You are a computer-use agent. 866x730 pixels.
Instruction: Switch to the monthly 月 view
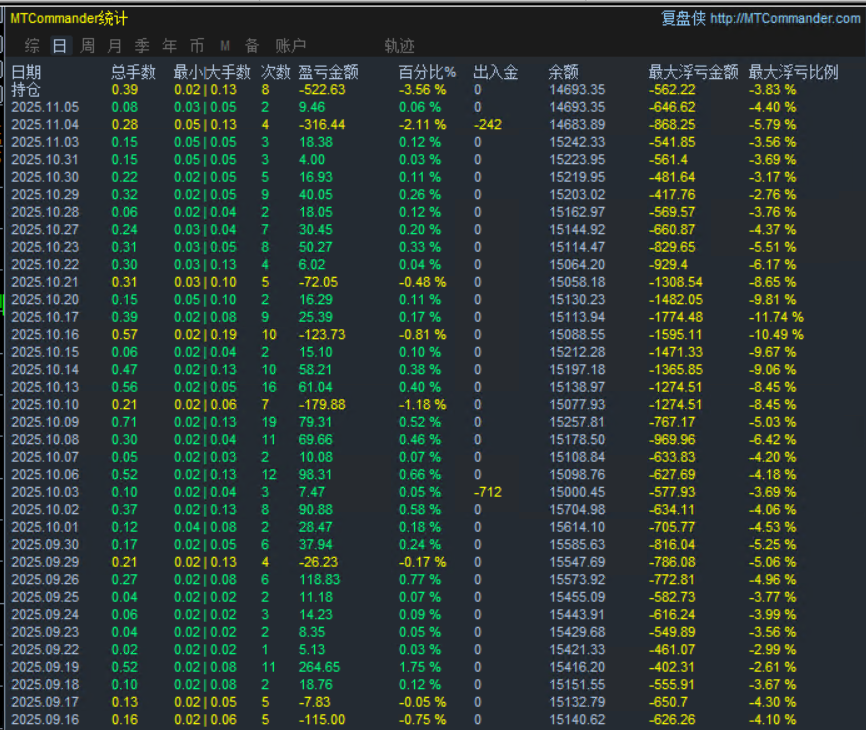click(x=114, y=45)
